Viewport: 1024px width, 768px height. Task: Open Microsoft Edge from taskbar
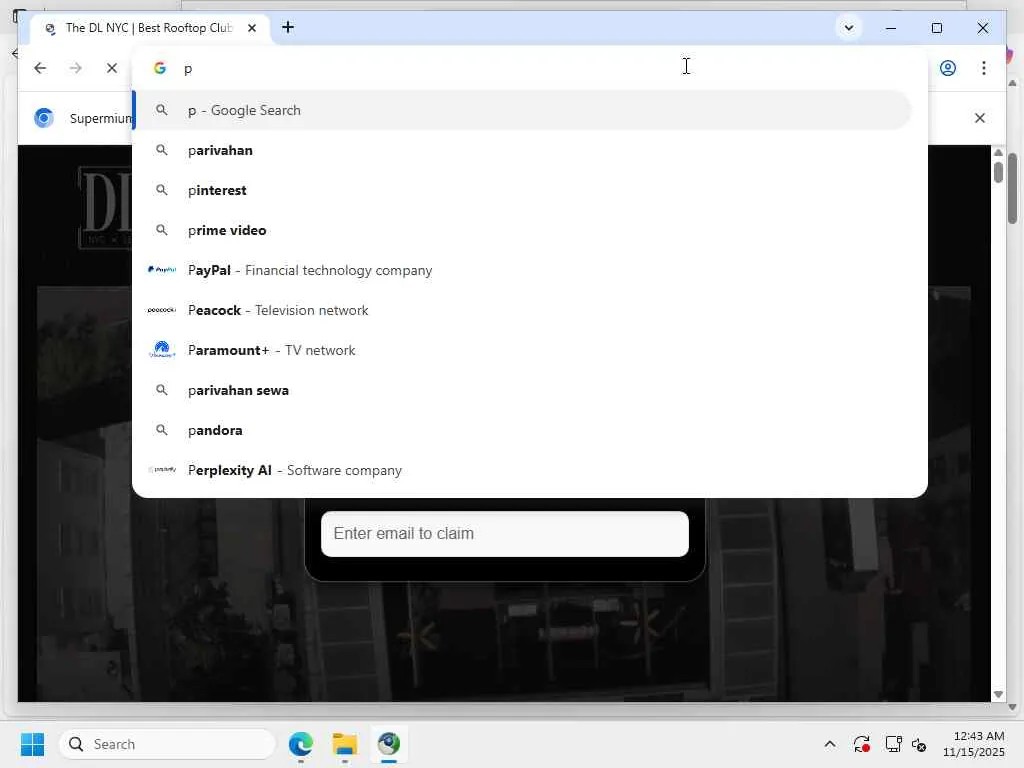[300, 744]
